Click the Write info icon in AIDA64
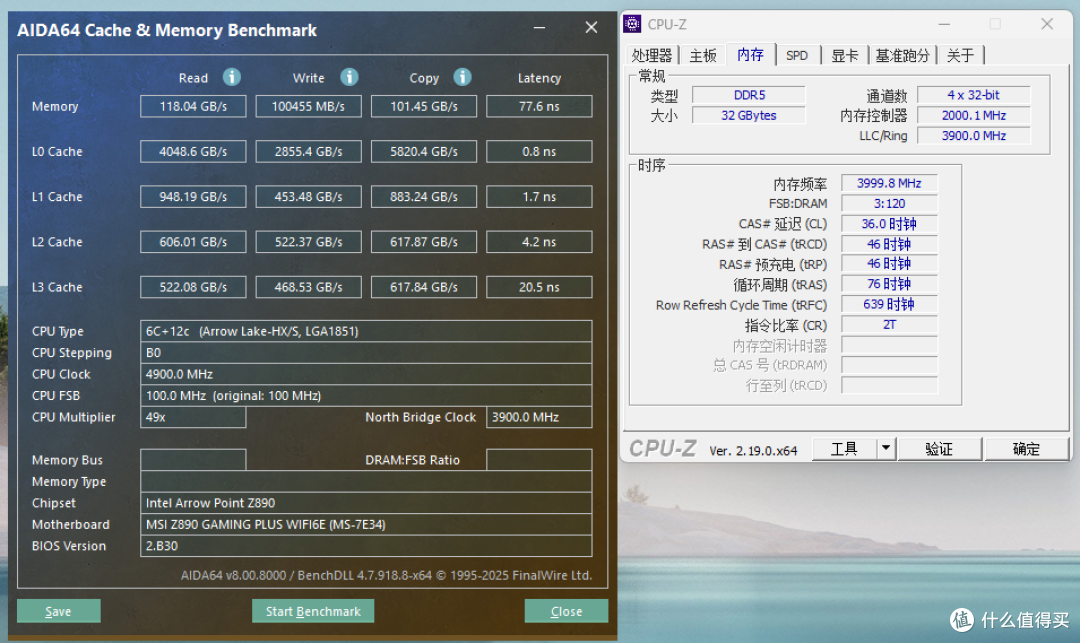The width and height of the screenshot is (1080, 643). 349,77
